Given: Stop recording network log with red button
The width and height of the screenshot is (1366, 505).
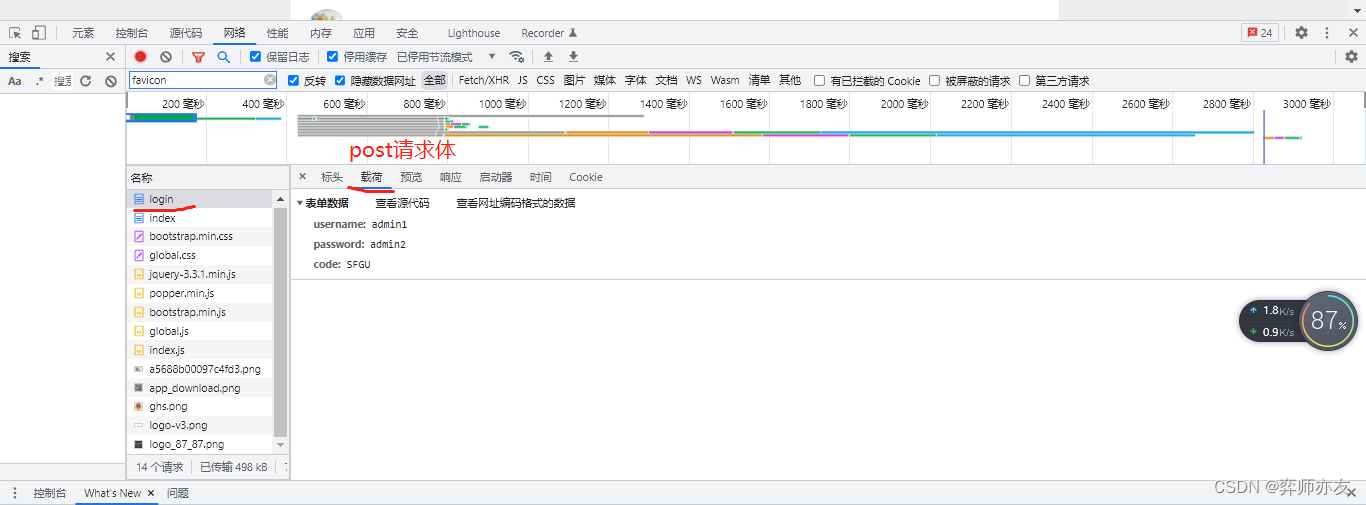Looking at the screenshot, I should [x=141, y=57].
